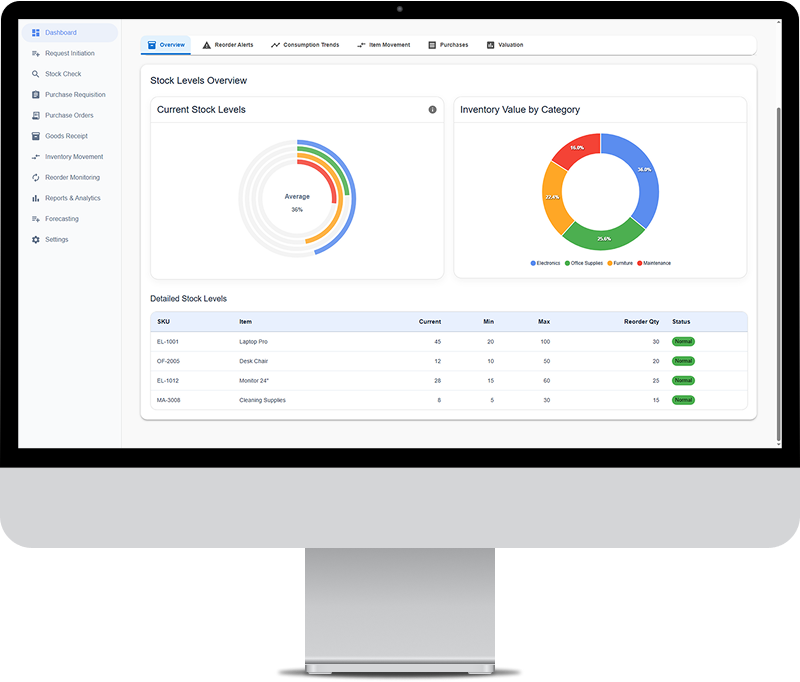800x682 pixels.
Task: Switch to the Valuation tab
Action: (505, 44)
